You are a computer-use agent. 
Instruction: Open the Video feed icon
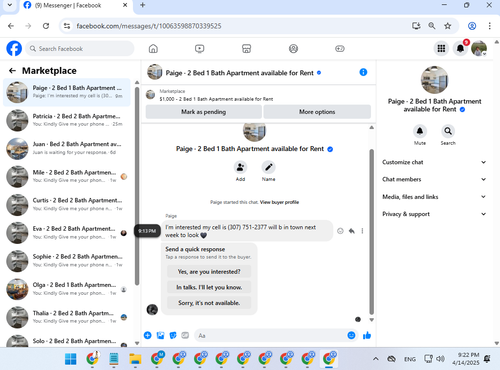point(199,49)
